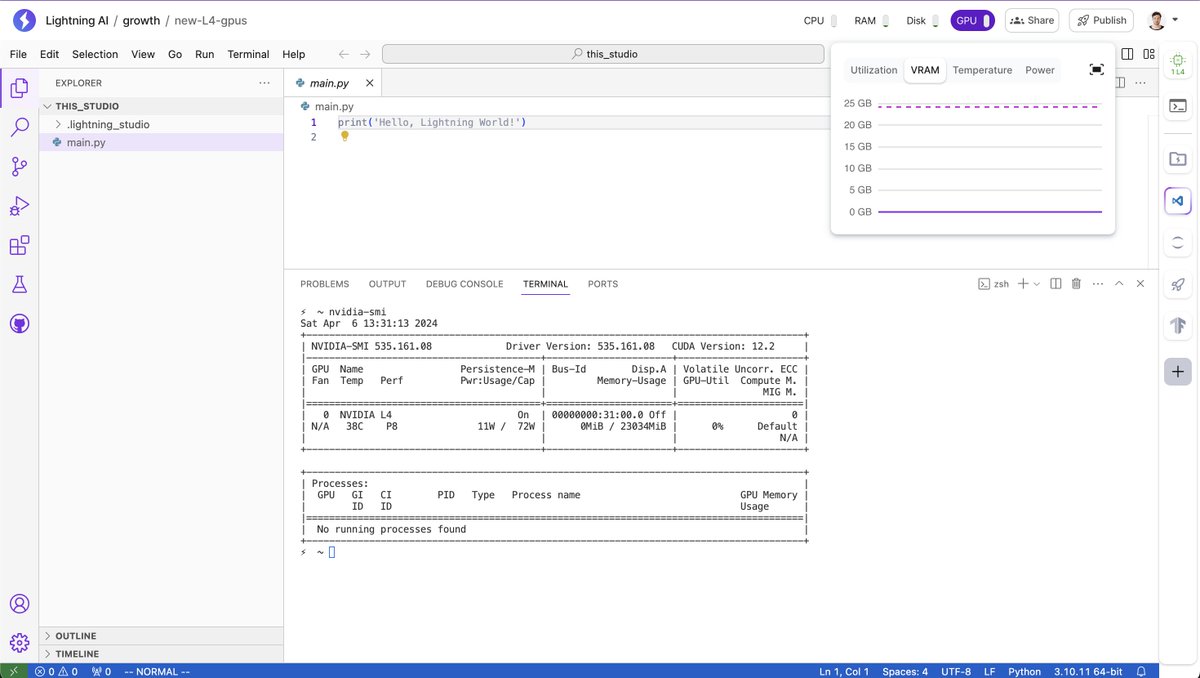Open the drive folder icon in right sidebar
This screenshot has height=678, width=1200.
[1177, 159]
